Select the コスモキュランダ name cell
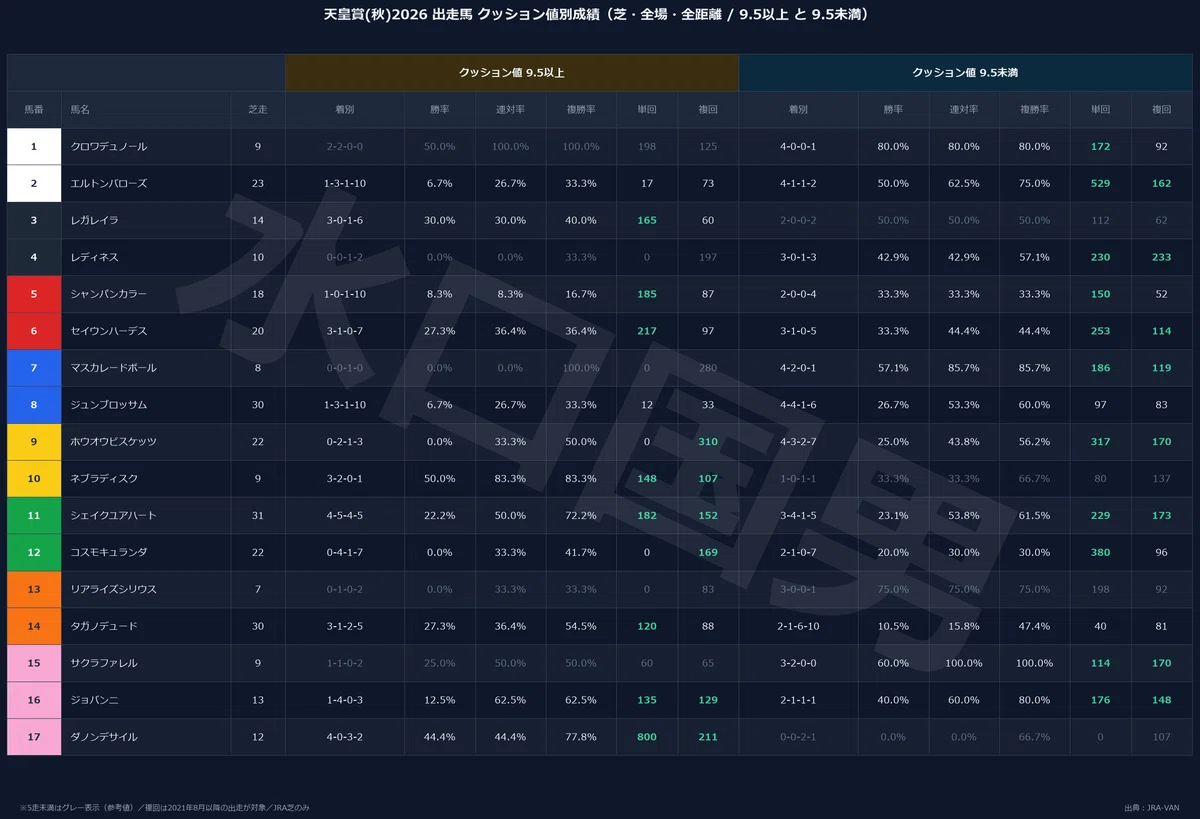Screen dimensions: 1200x819 (x=109, y=553)
